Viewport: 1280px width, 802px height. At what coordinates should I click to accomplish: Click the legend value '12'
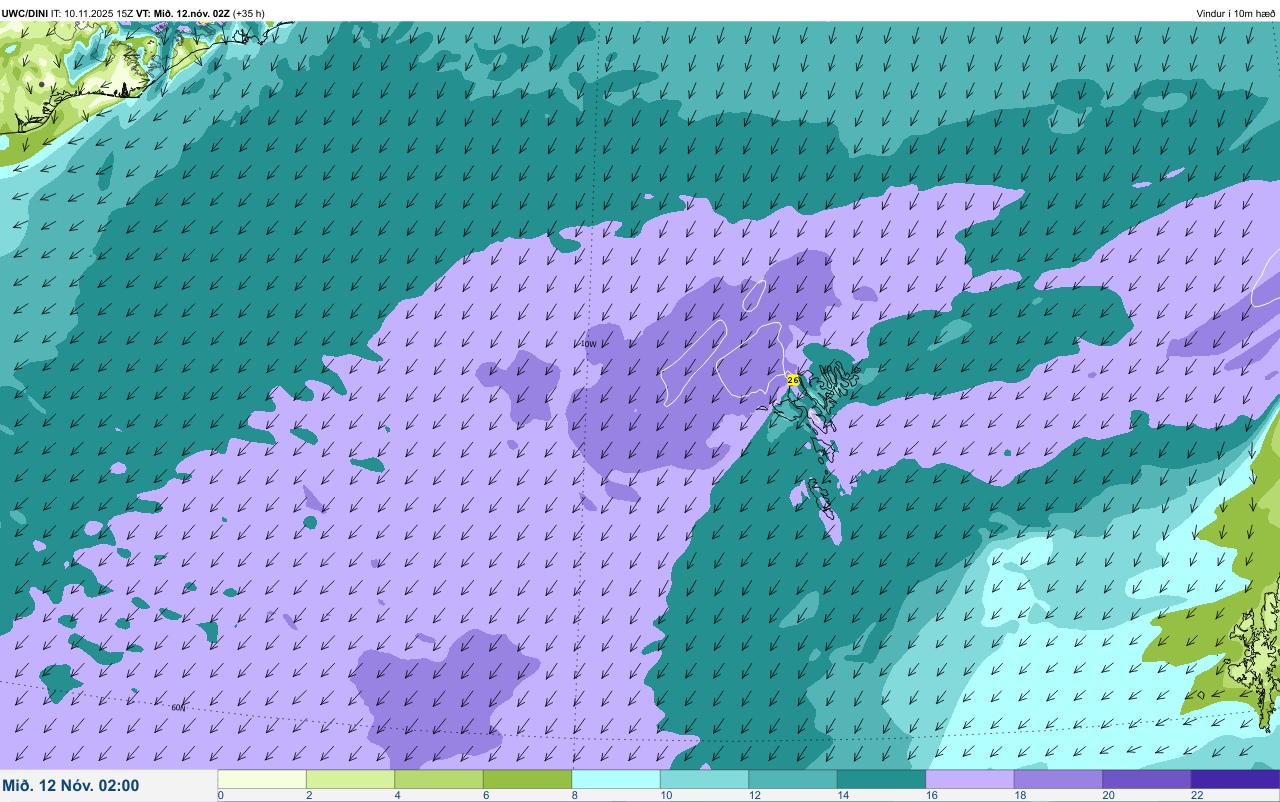coord(754,795)
